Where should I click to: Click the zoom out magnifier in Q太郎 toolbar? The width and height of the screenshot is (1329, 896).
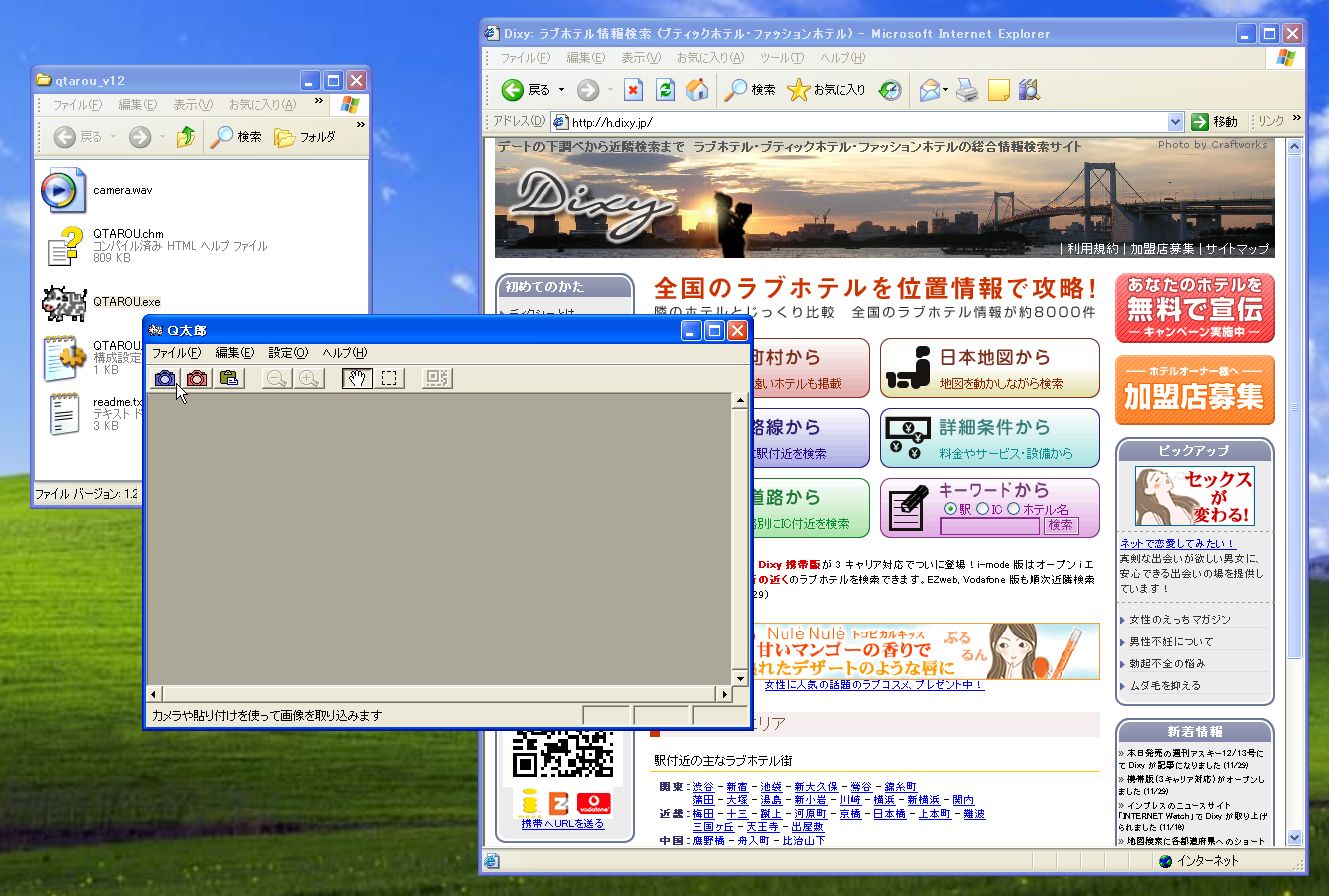(277, 378)
